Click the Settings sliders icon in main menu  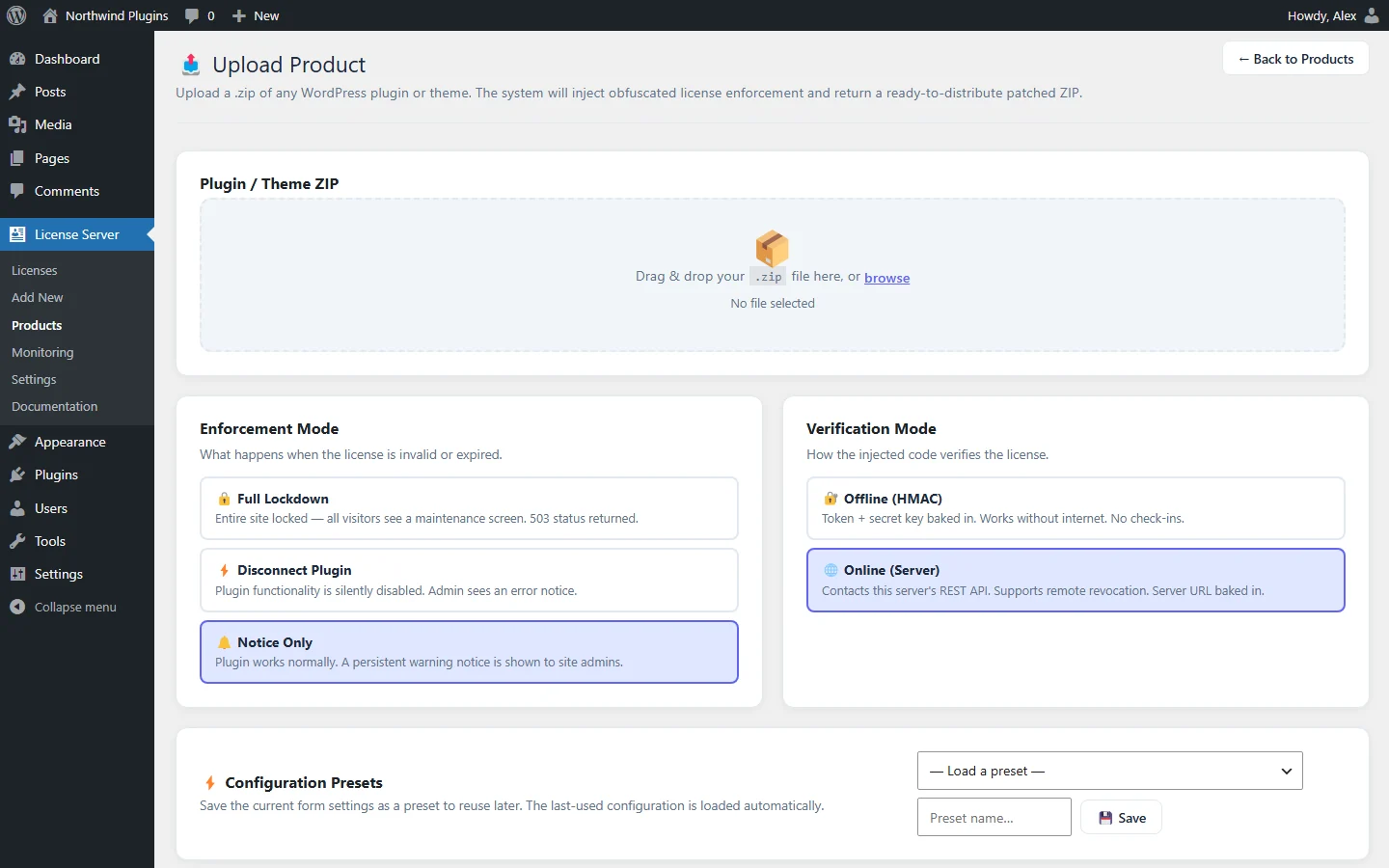point(17,574)
